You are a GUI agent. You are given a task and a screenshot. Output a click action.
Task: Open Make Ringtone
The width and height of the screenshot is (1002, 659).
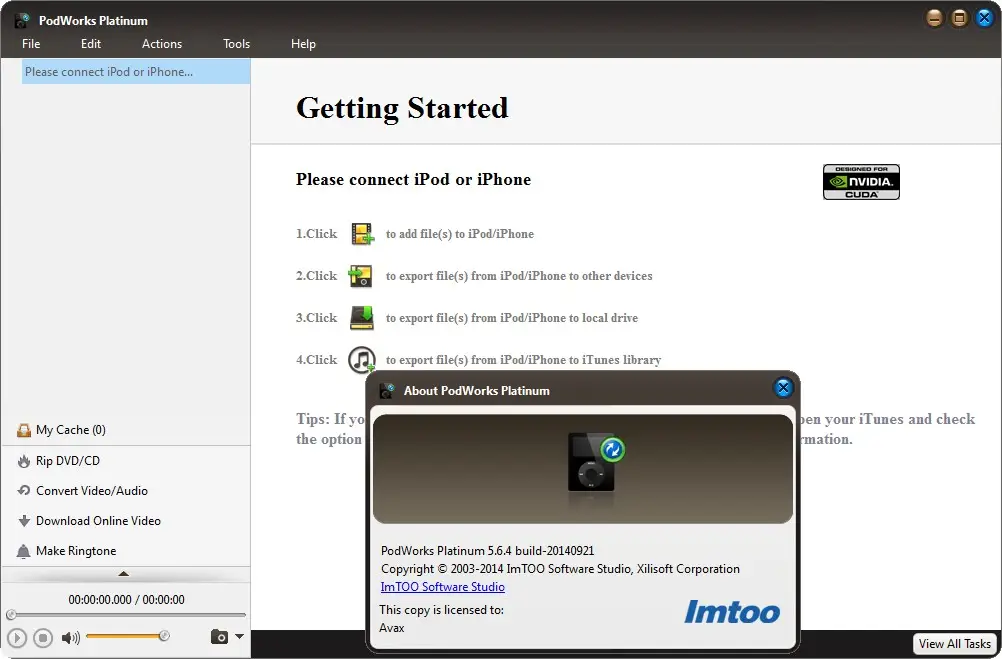click(76, 550)
